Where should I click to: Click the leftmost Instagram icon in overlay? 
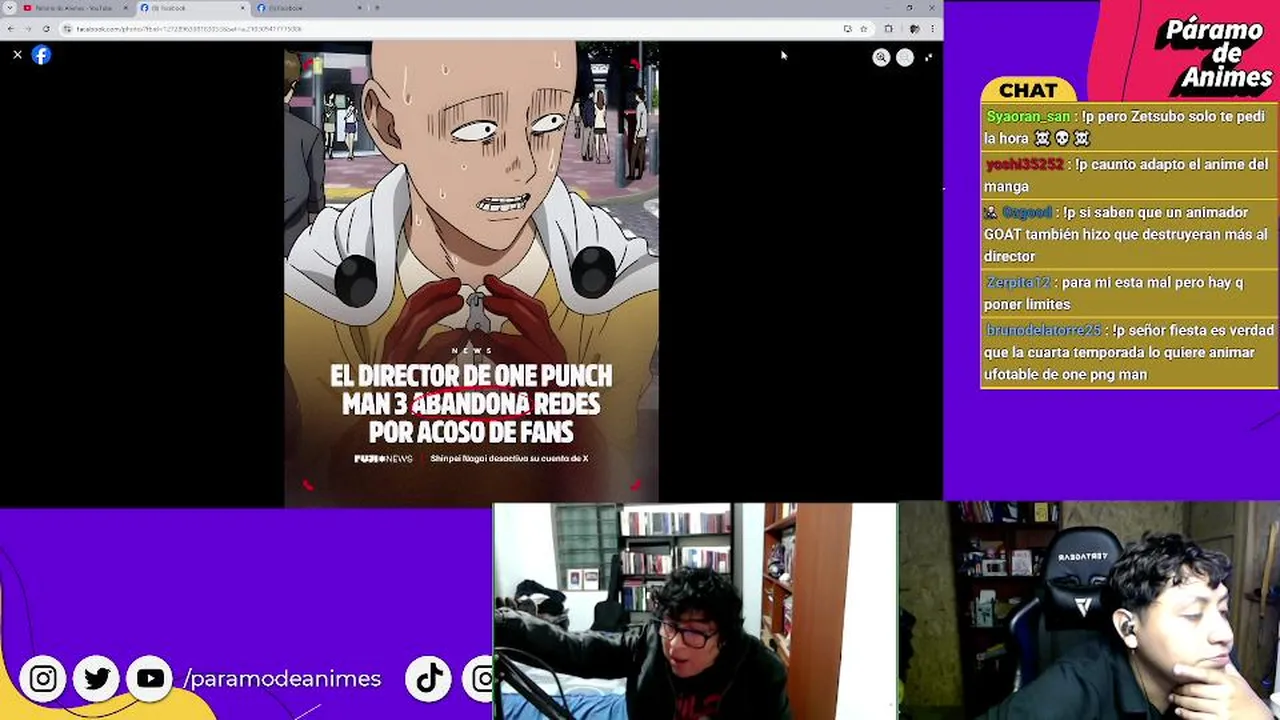point(43,679)
